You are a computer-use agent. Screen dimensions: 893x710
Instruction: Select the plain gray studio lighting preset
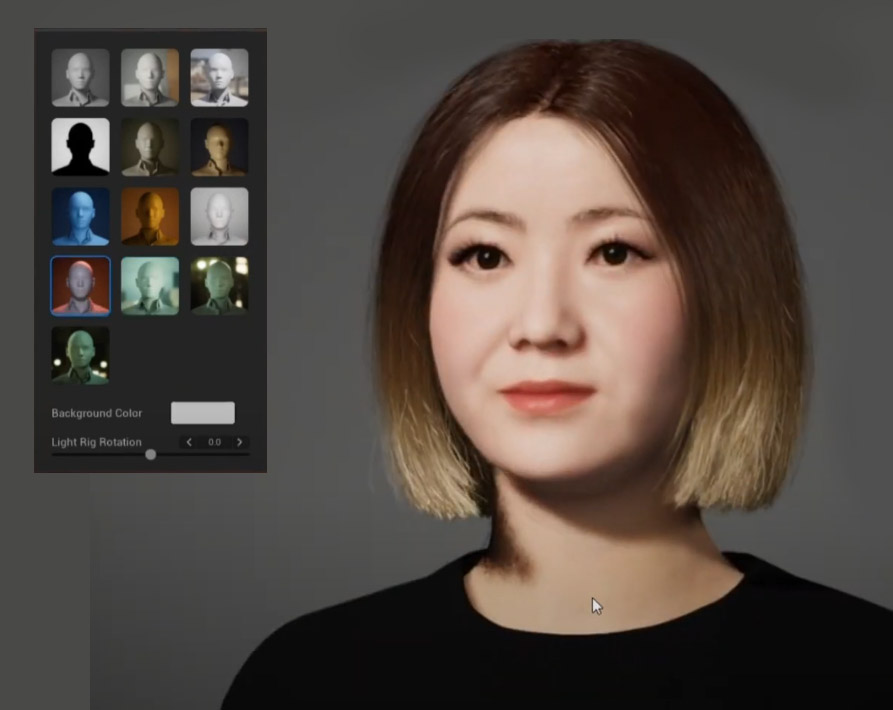coord(80,77)
